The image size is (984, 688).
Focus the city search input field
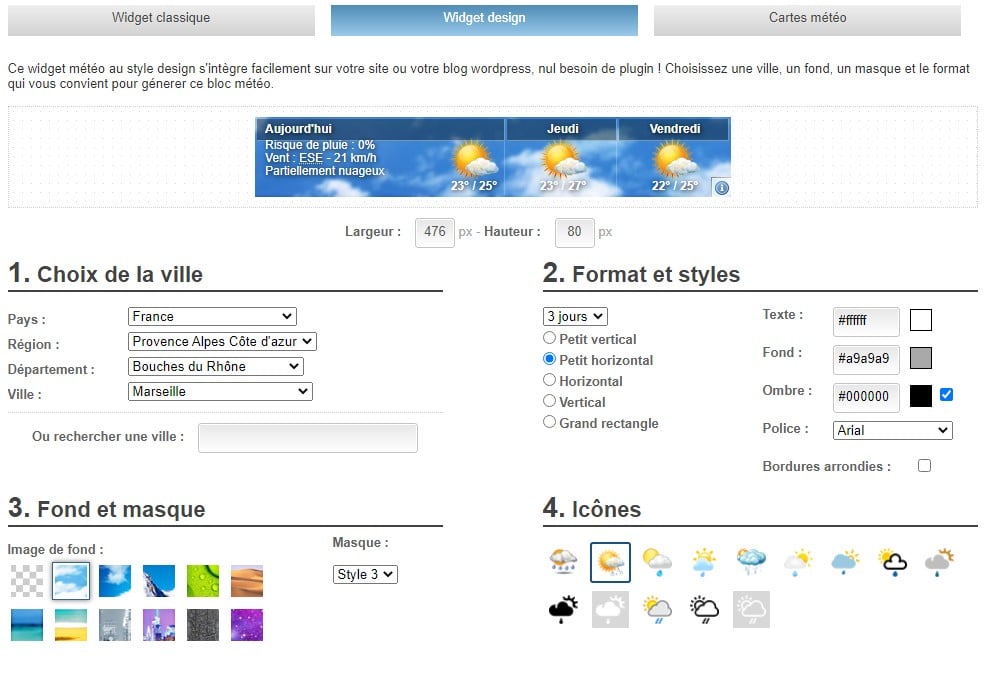(x=308, y=438)
